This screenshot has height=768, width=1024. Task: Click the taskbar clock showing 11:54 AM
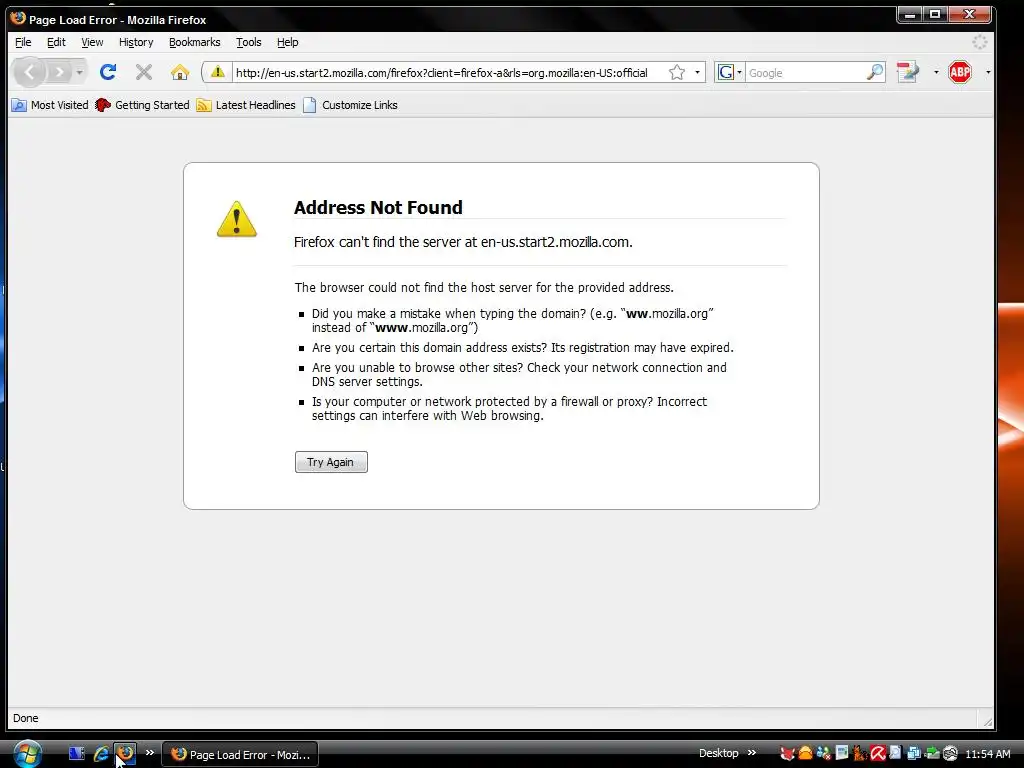point(987,754)
